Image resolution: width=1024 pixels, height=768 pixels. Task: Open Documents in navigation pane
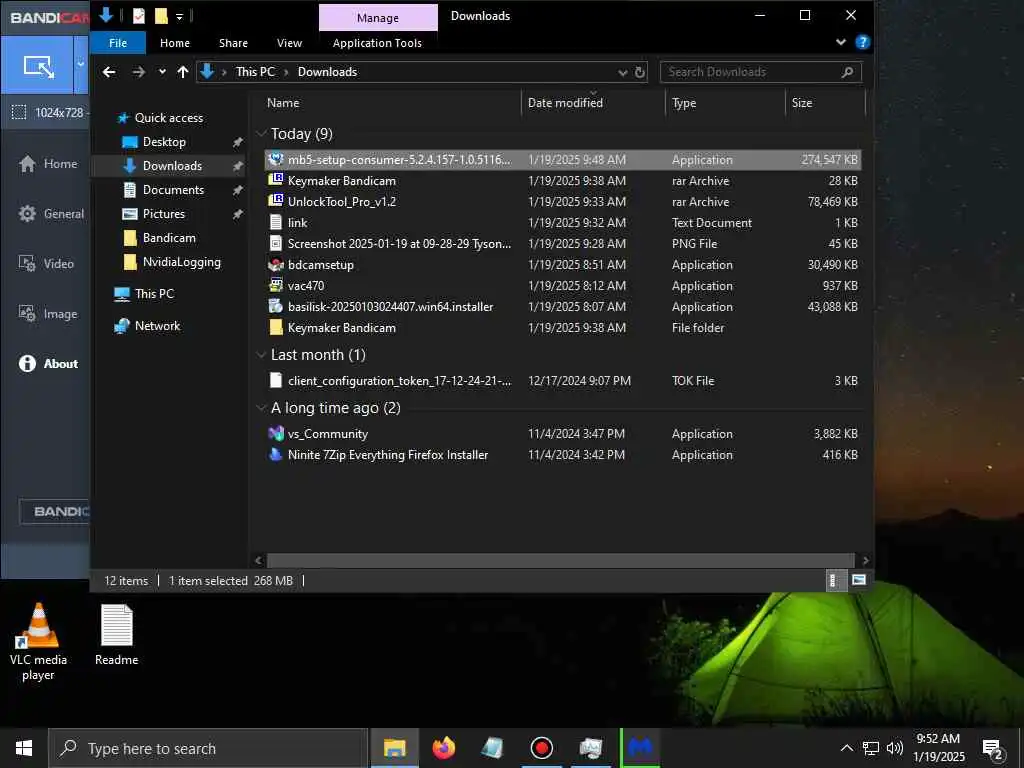[173, 190]
